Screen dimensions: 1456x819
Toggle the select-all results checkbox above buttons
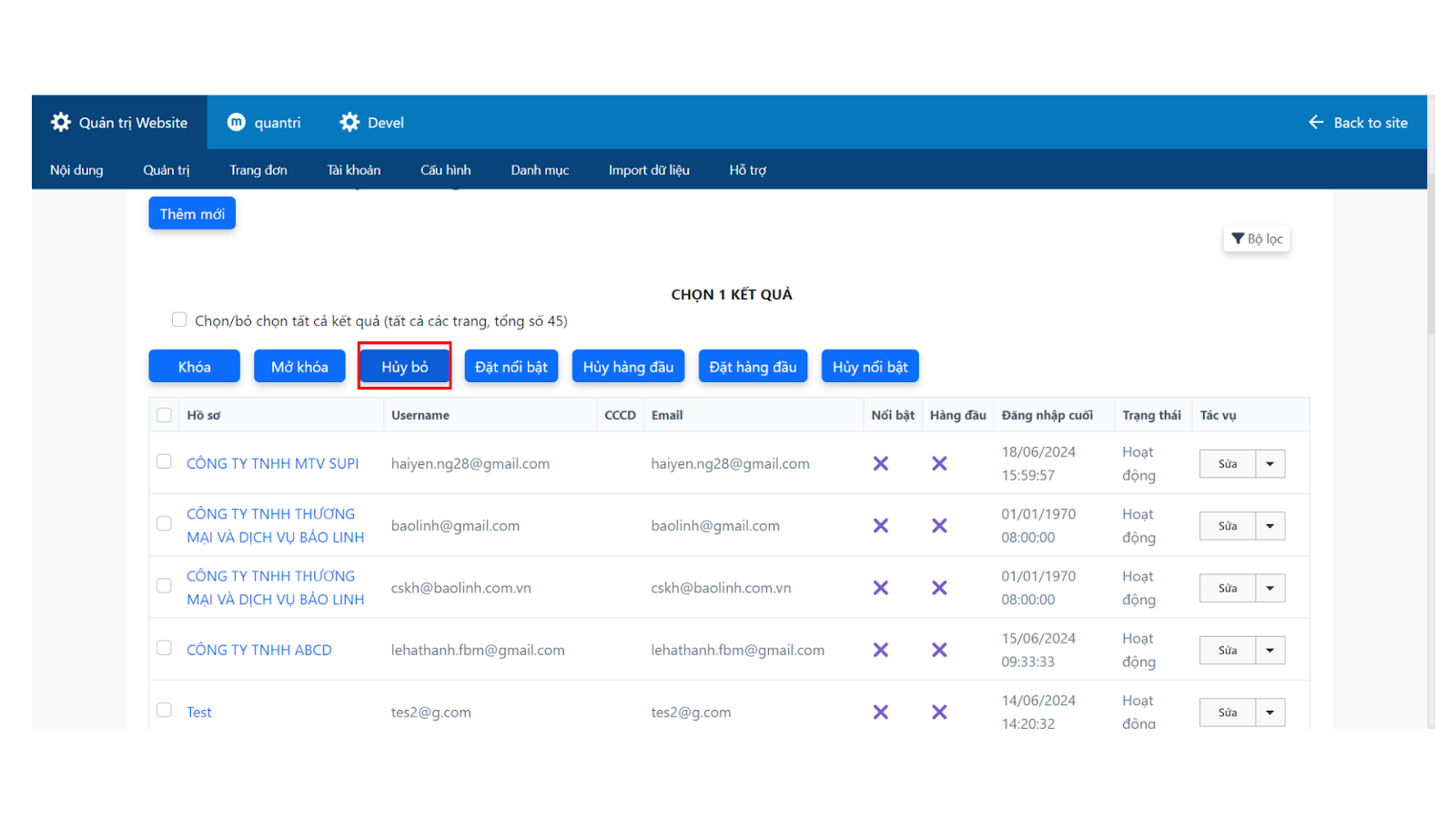(x=179, y=319)
